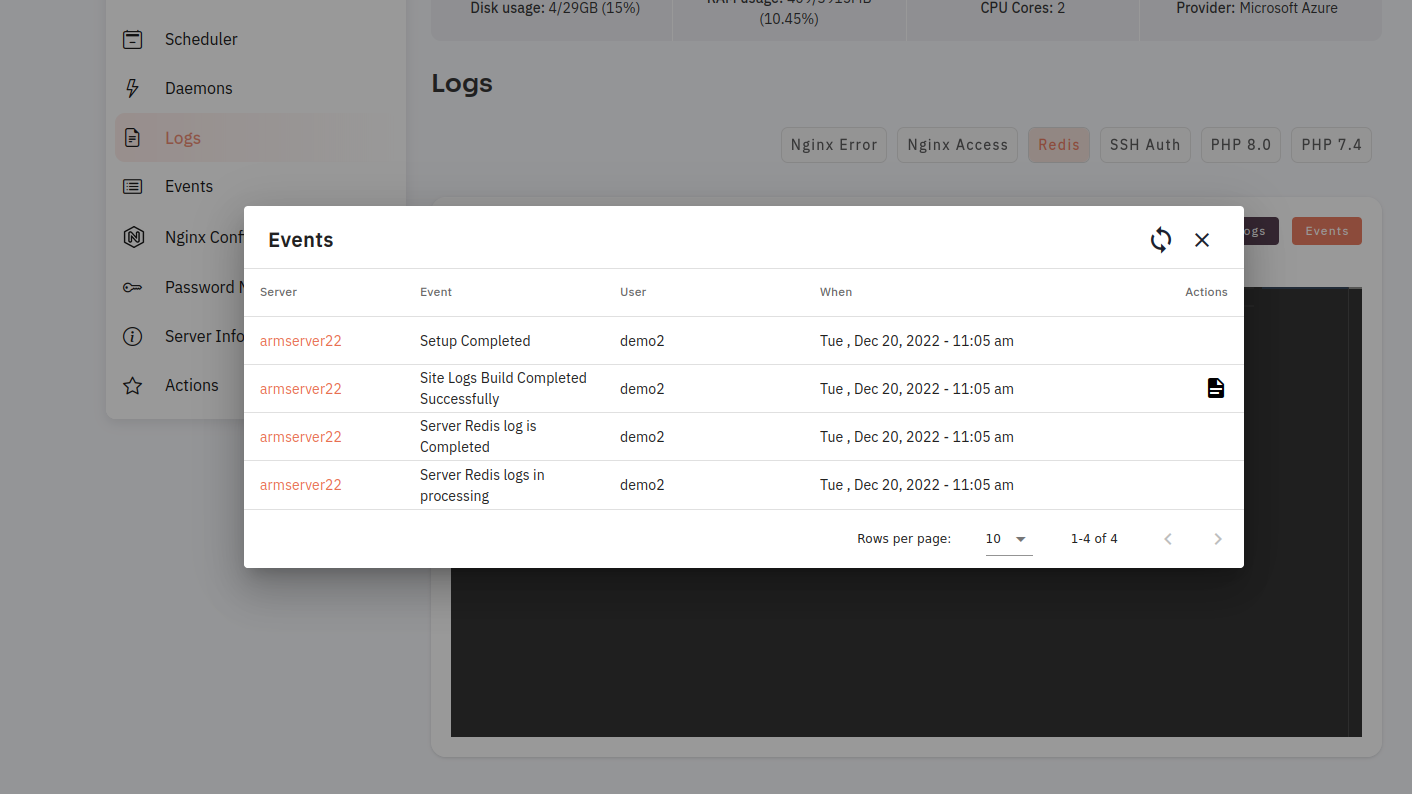Click 'Provider: Microsoft Azure' stat

pos(1257,8)
